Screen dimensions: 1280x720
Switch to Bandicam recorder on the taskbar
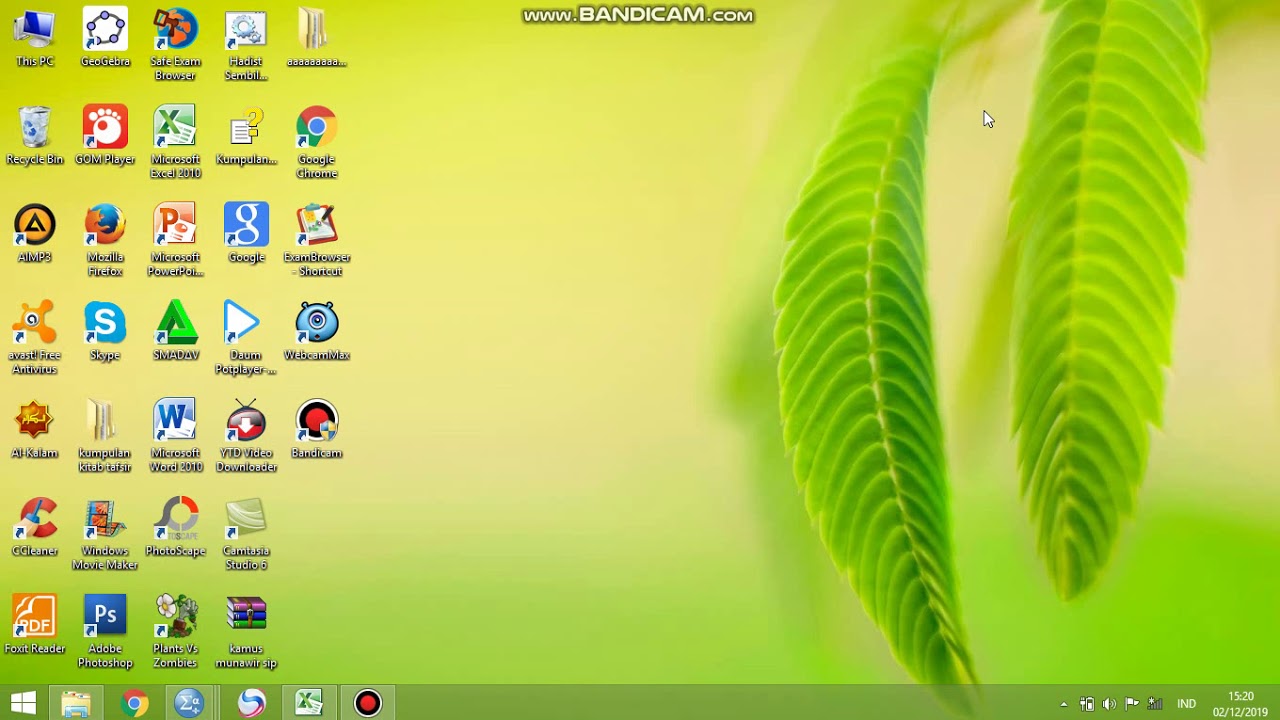tap(368, 703)
